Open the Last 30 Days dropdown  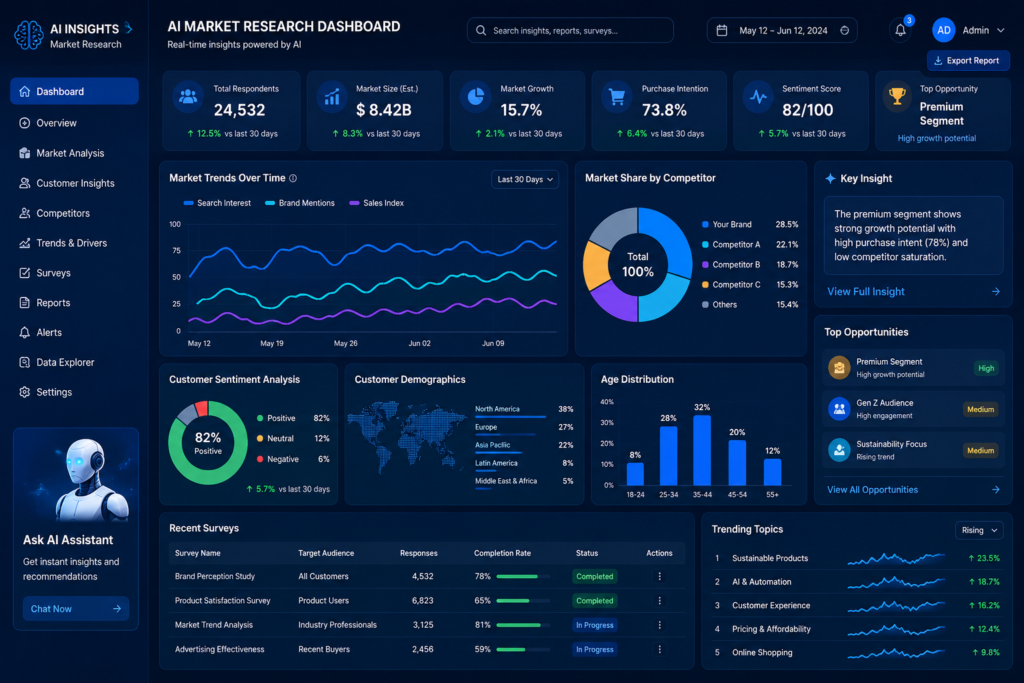524,180
